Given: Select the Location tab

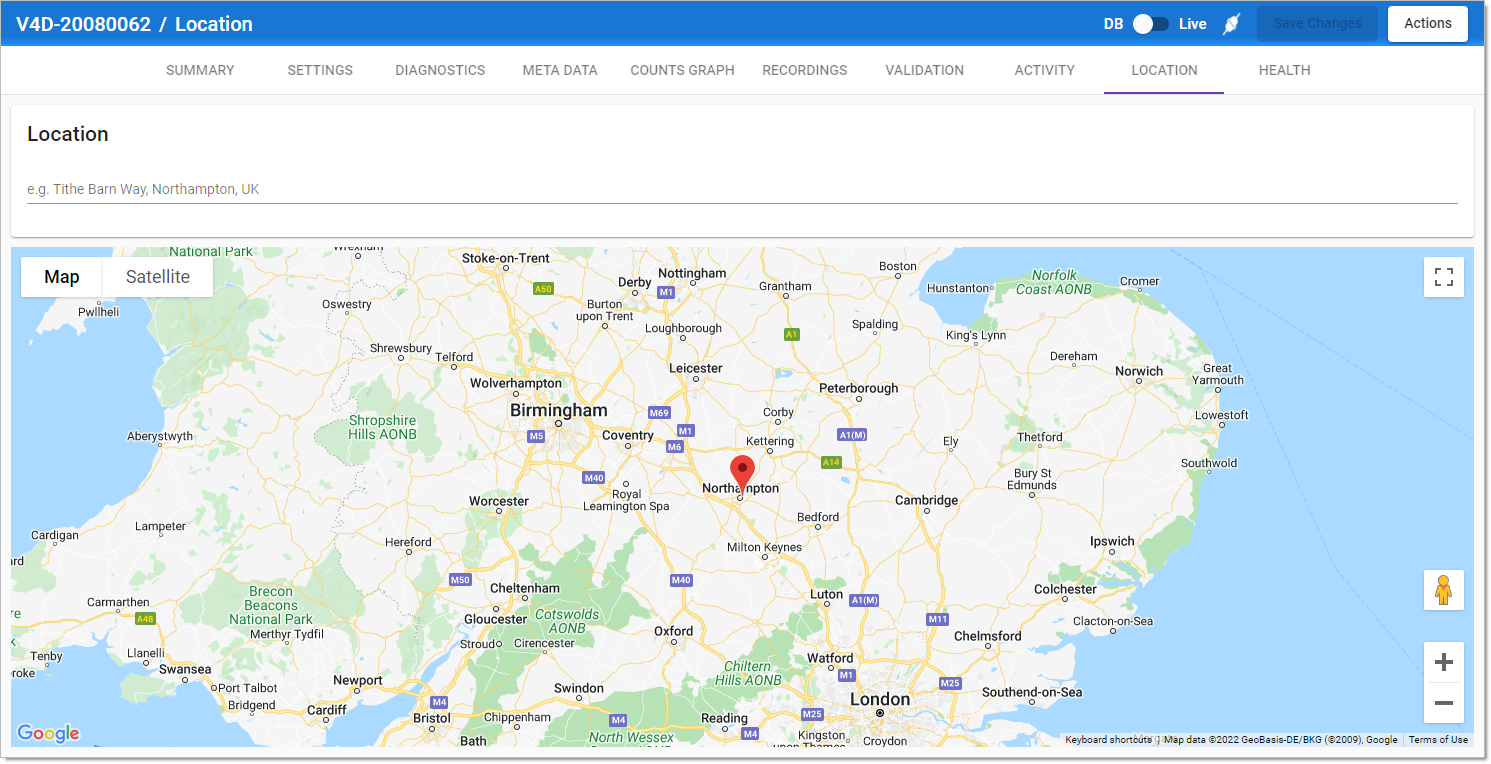Looking at the screenshot, I should coord(1164,70).
